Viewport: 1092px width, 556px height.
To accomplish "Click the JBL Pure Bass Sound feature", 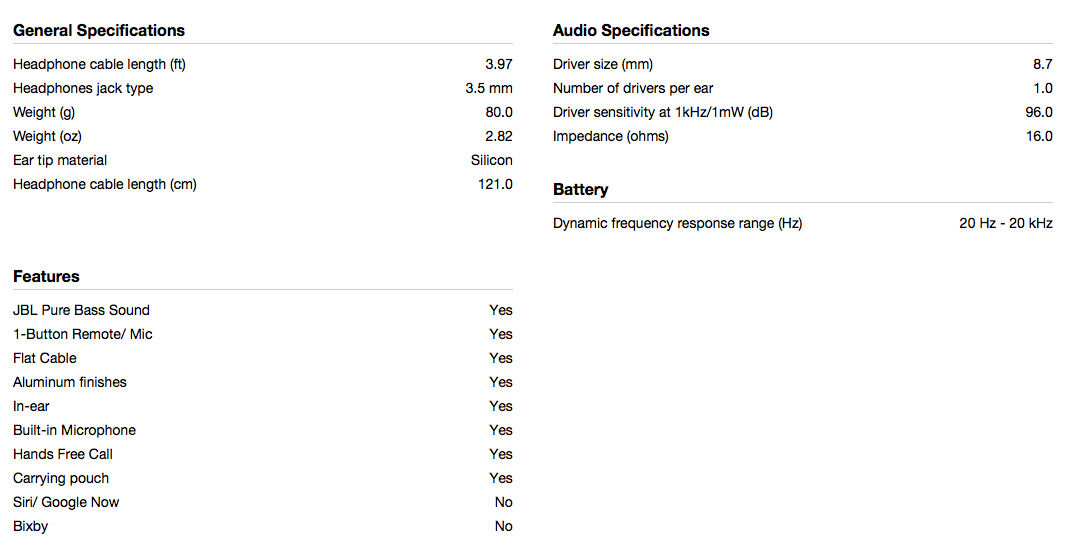I will (81, 310).
